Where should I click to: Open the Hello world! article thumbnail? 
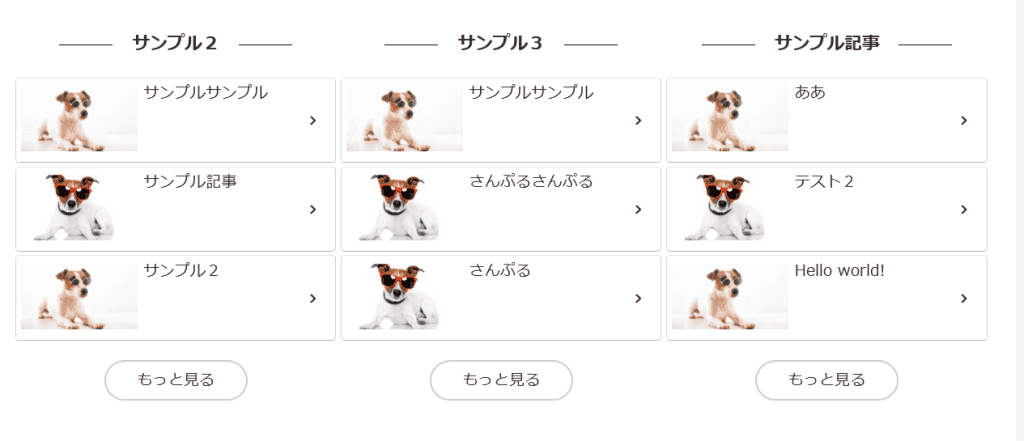[x=729, y=297]
